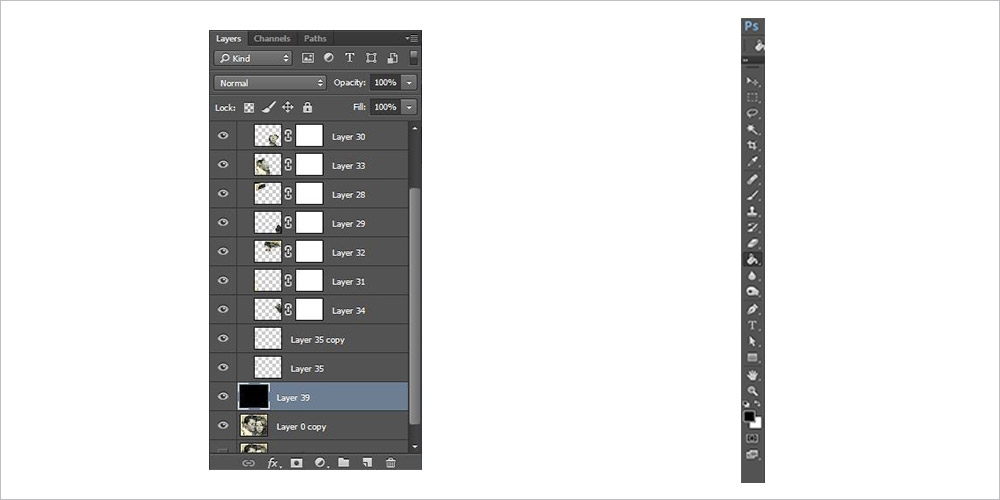
Task: Switch to the Paths tab
Action: 315,38
